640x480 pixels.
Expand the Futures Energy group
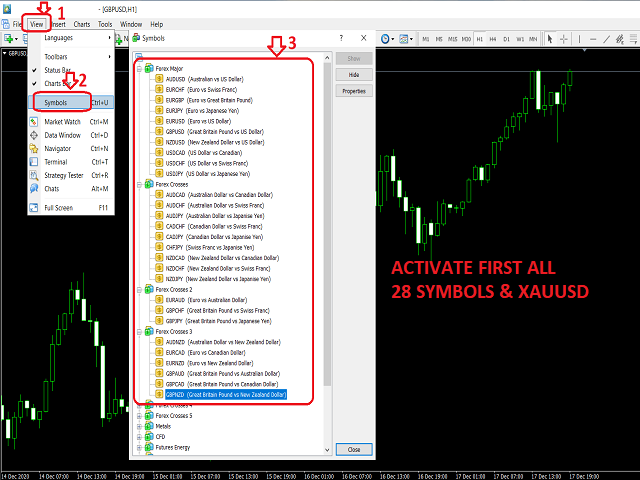click(x=139, y=447)
